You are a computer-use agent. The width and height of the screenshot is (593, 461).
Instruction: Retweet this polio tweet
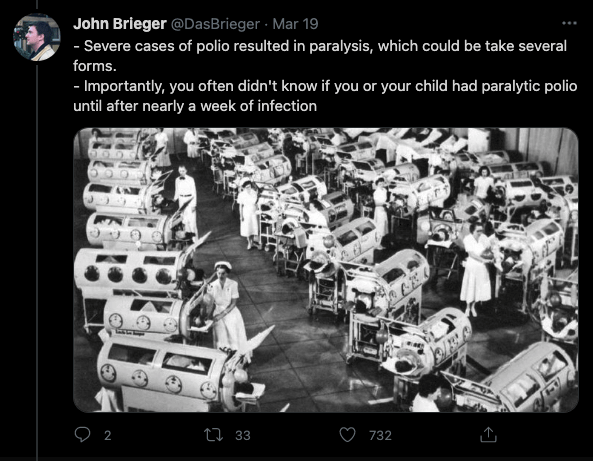coord(214,435)
